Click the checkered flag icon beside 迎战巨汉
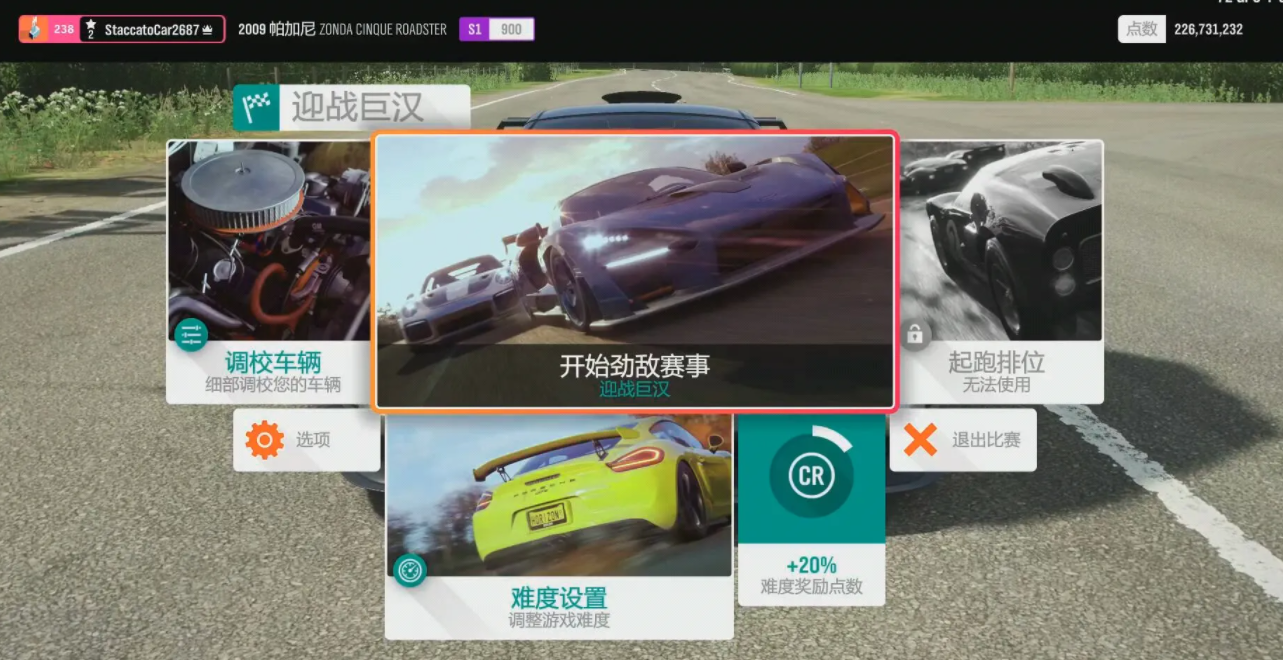This screenshot has width=1283, height=660. coord(256,108)
